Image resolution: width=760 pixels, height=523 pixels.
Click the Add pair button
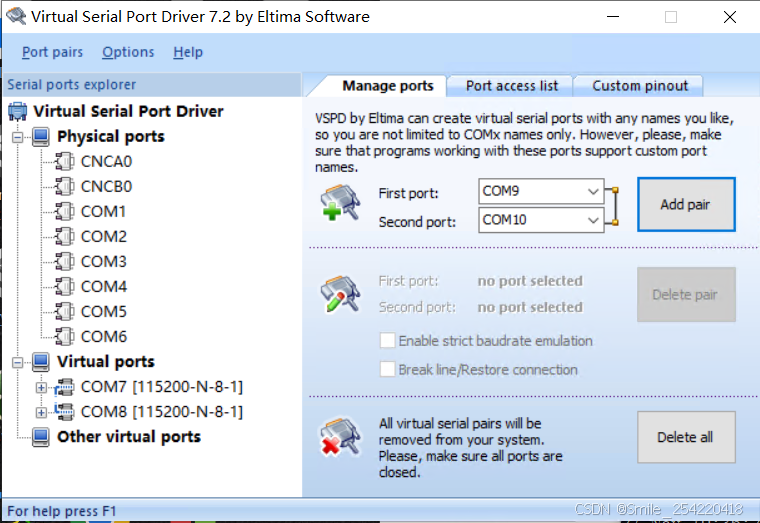(x=686, y=205)
